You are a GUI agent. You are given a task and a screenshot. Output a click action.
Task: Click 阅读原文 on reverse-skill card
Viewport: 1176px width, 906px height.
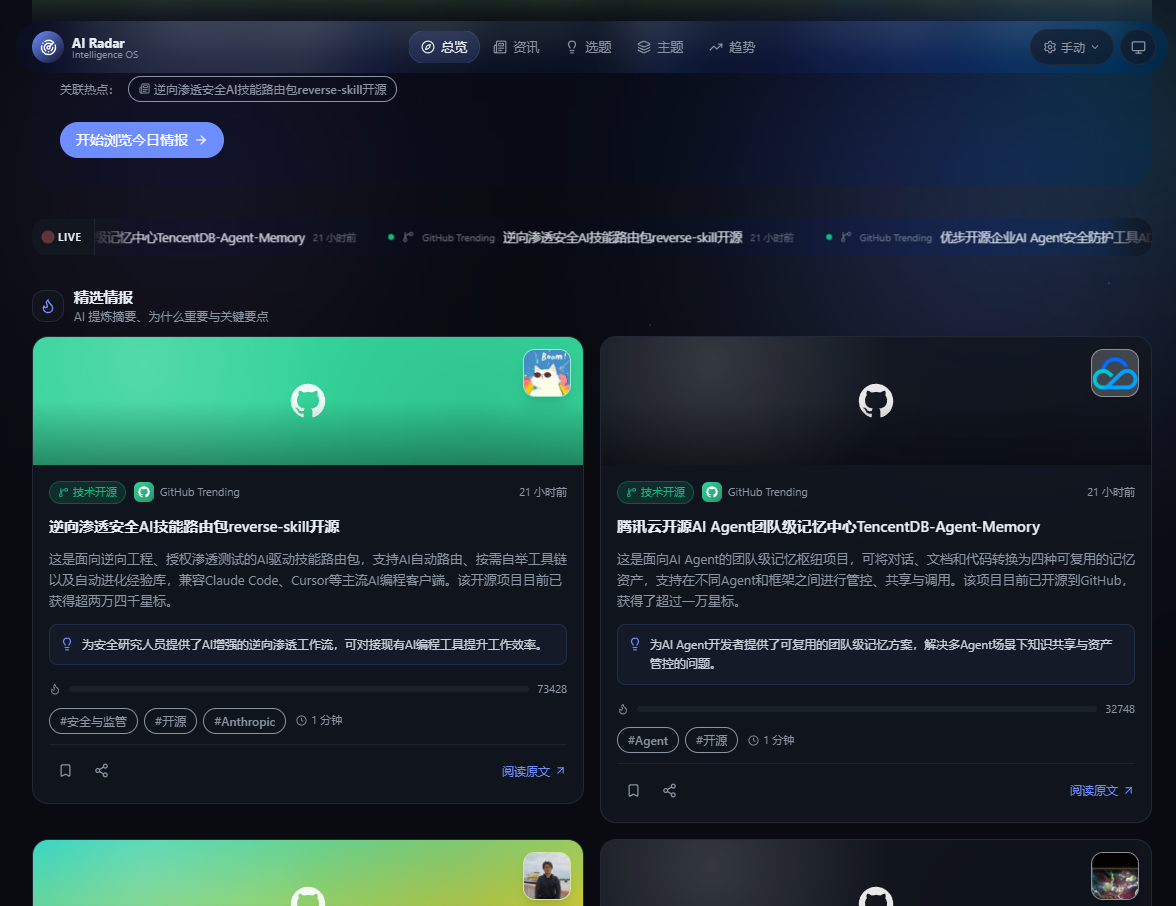click(x=533, y=771)
